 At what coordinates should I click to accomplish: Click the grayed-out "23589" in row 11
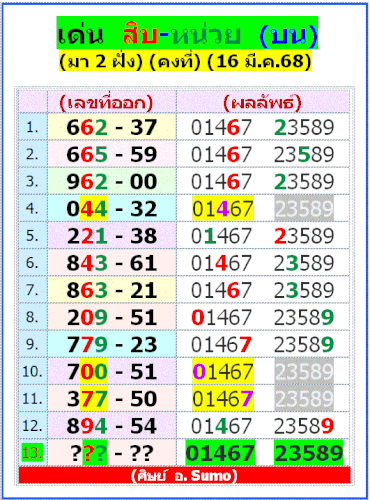click(304, 399)
